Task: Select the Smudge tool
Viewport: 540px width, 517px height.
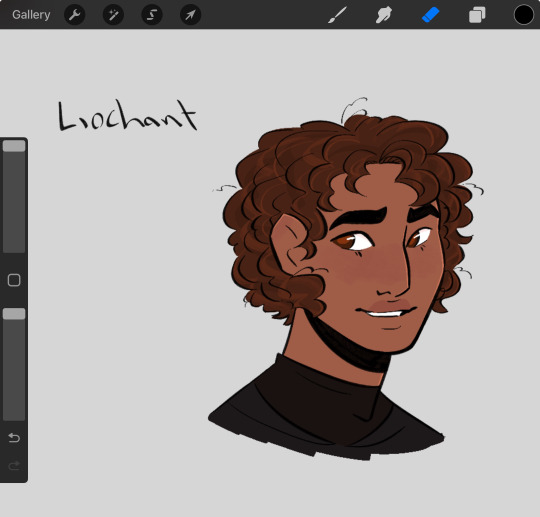Action: pos(384,15)
